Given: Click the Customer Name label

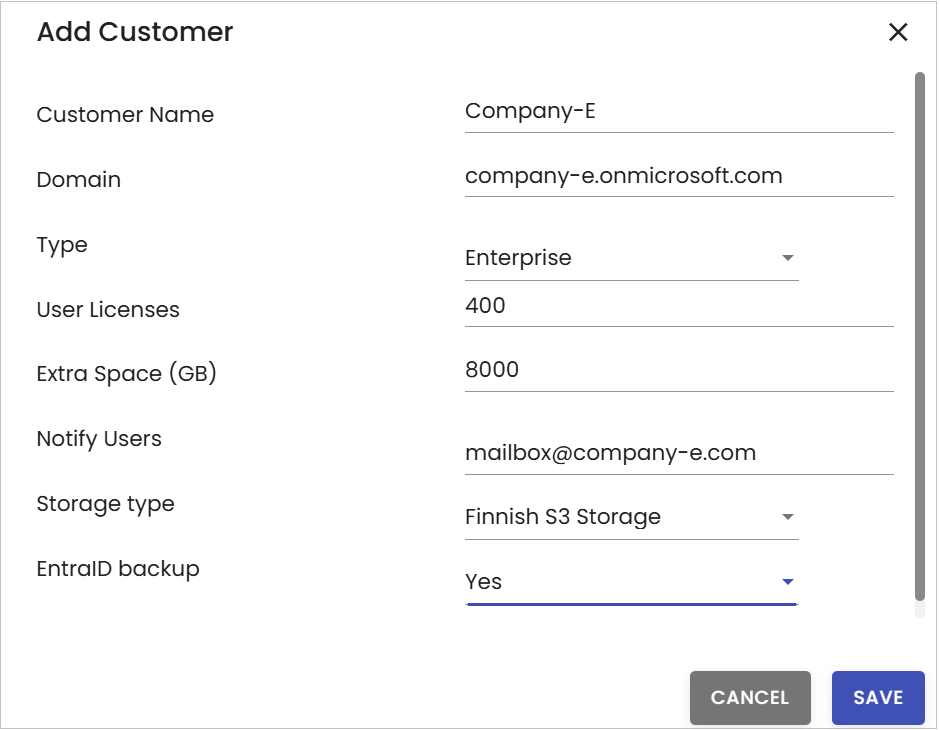Looking at the screenshot, I should coord(125,114).
